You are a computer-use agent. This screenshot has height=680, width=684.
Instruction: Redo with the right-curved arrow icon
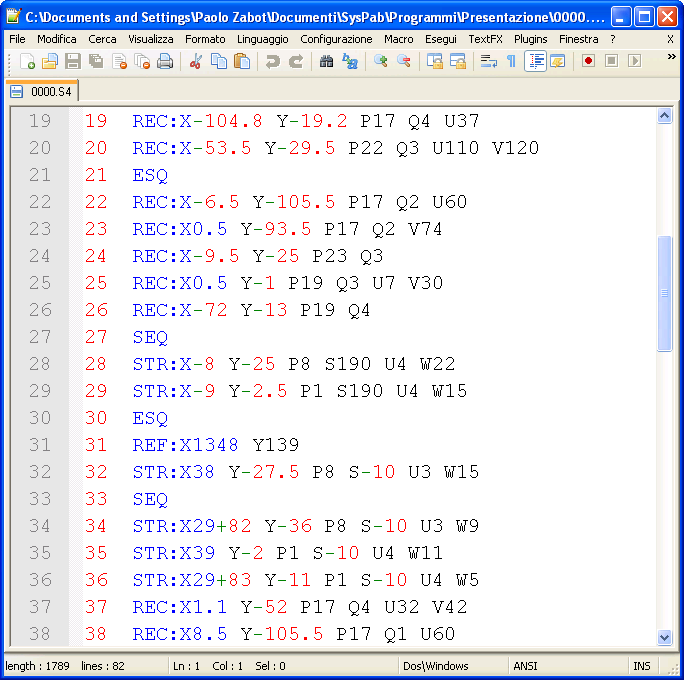(x=296, y=61)
